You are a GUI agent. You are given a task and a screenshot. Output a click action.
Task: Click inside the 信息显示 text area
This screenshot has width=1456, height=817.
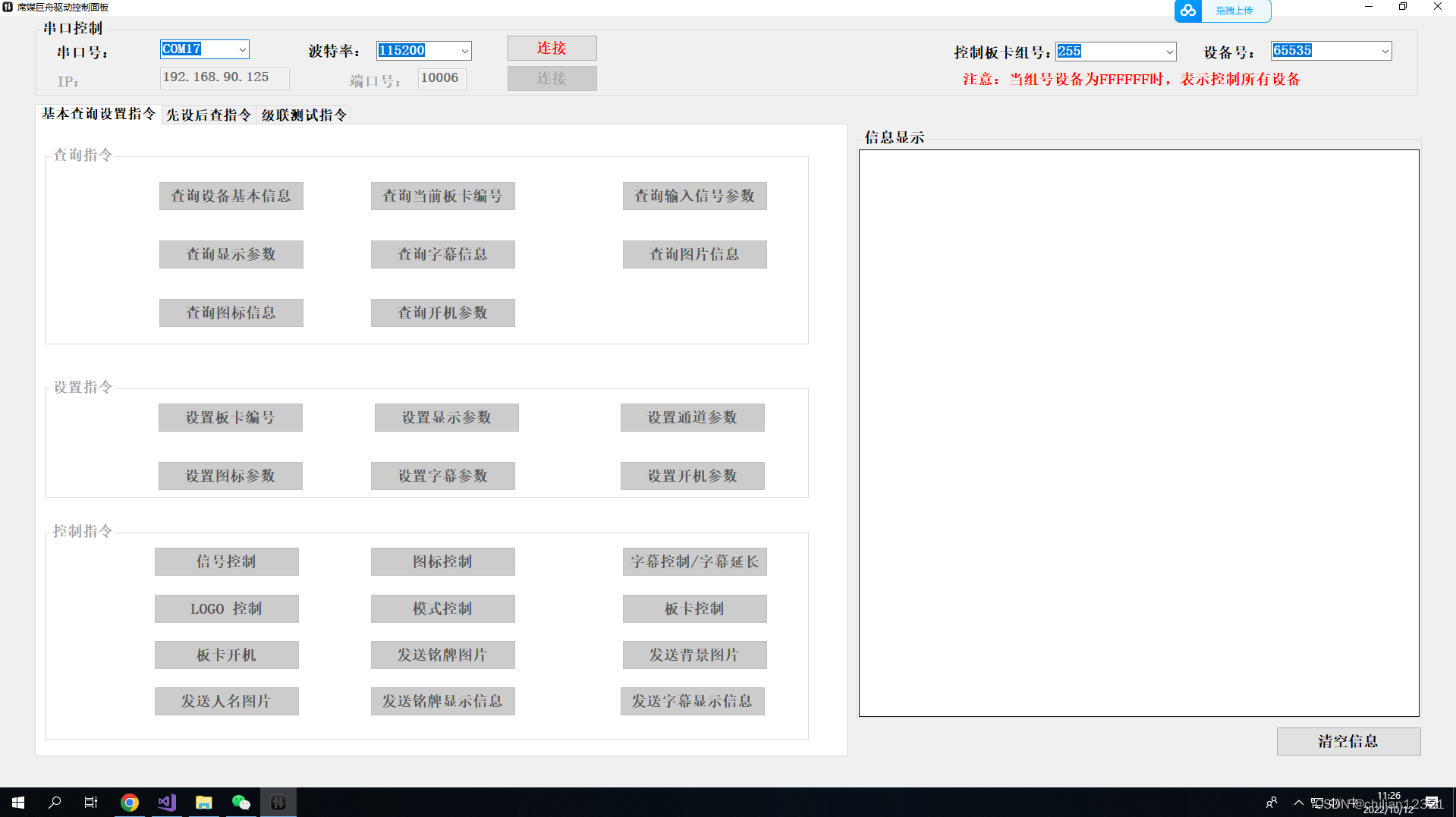(1139, 433)
